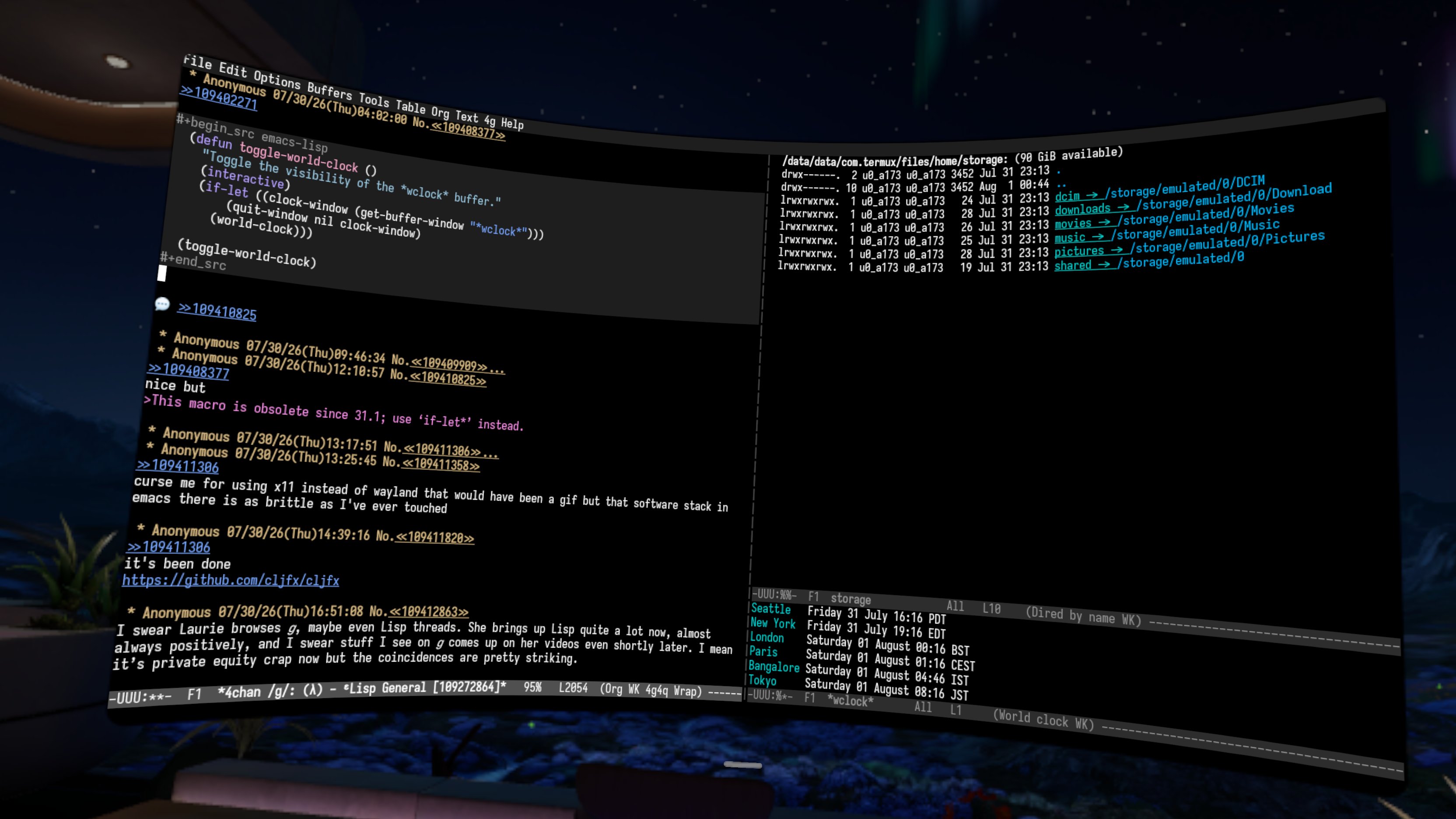Follow the >>109411306 quote above "curse me for"

point(178,466)
